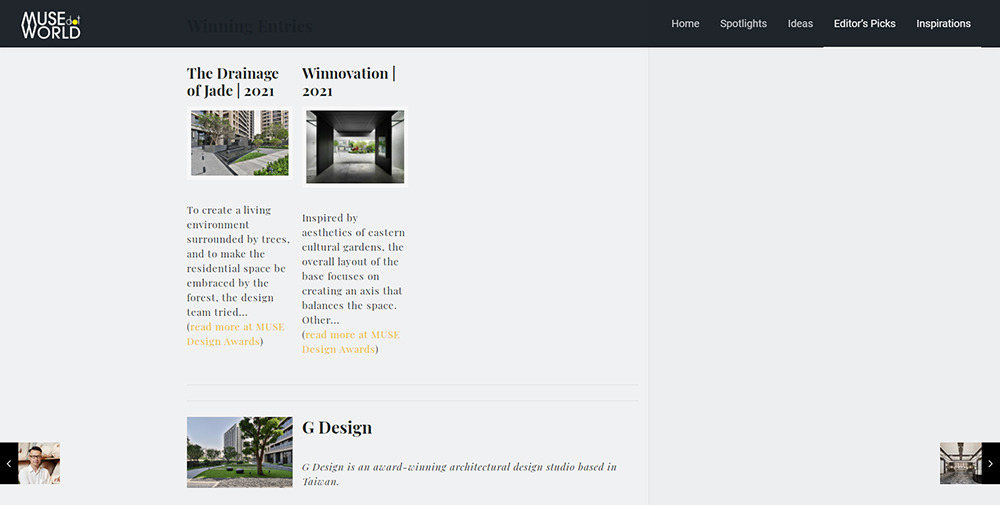Image resolution: width=1000 pixels, height=505 pixels.
Task: Open the Winnovation entry image
Action: (x=355, y=147)
